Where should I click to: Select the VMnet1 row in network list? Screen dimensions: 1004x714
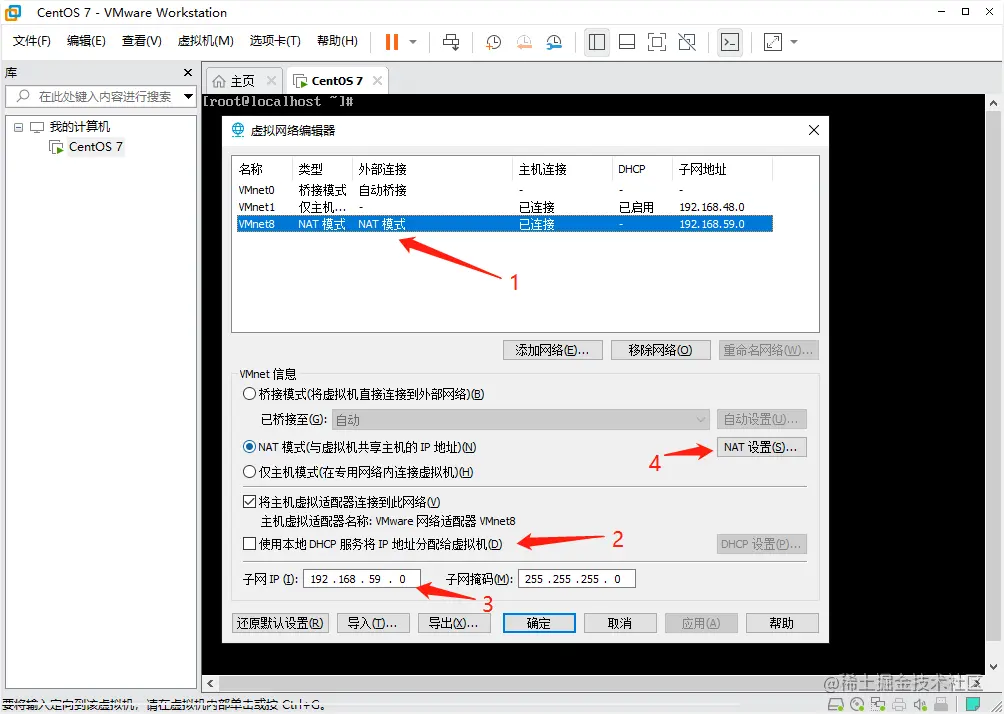(505, 207)
